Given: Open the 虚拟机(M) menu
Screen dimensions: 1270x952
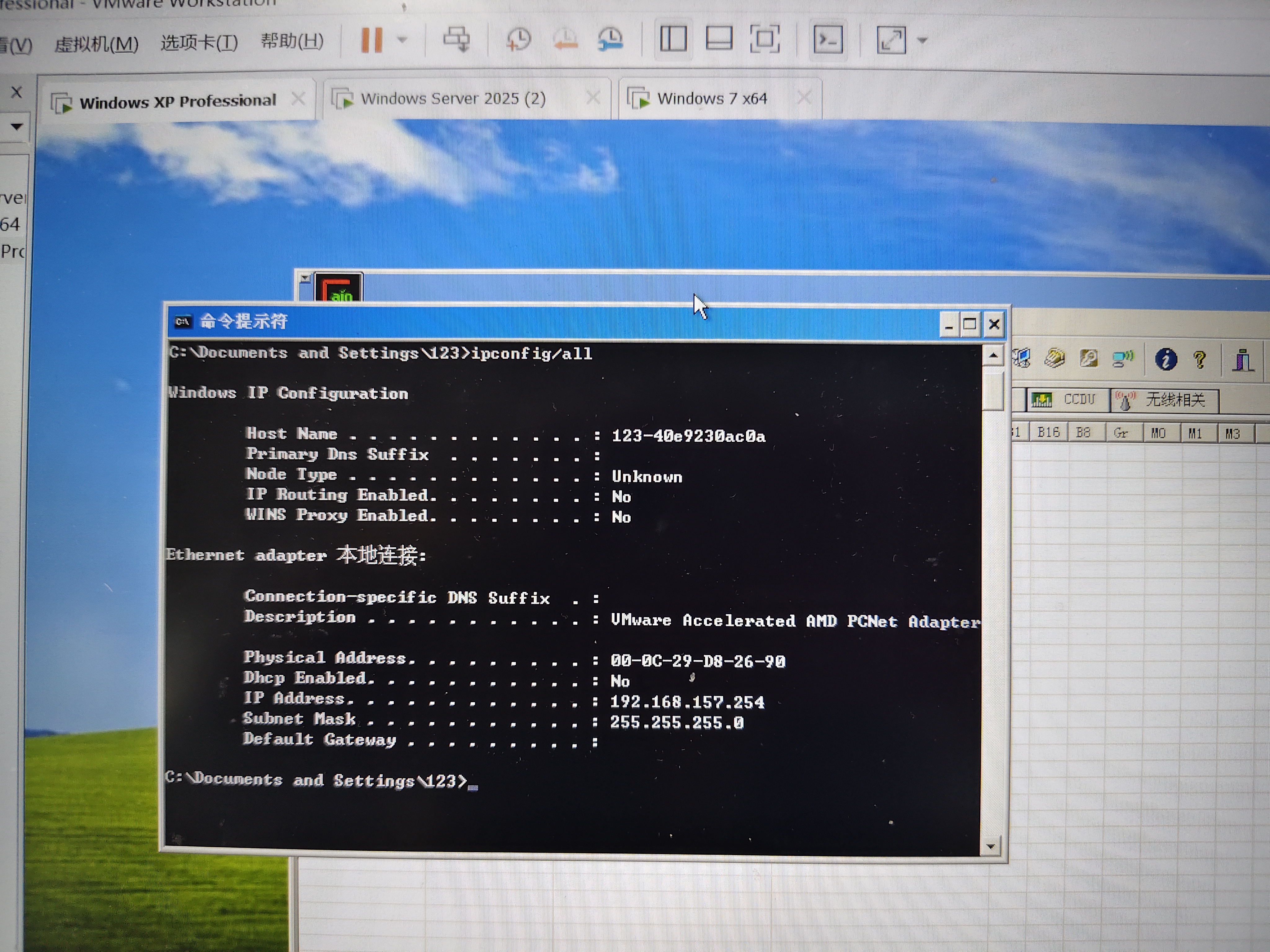Looking at the screenshot, I should point(96,44).
